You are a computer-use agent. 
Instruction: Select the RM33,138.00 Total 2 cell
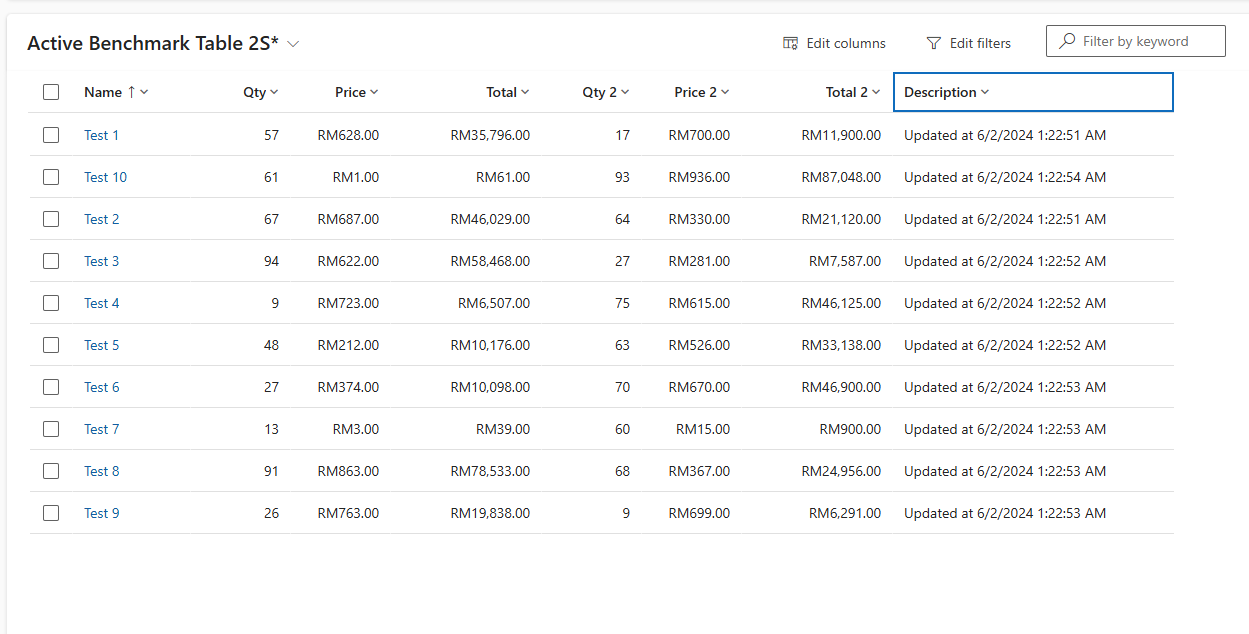(841, 345)
